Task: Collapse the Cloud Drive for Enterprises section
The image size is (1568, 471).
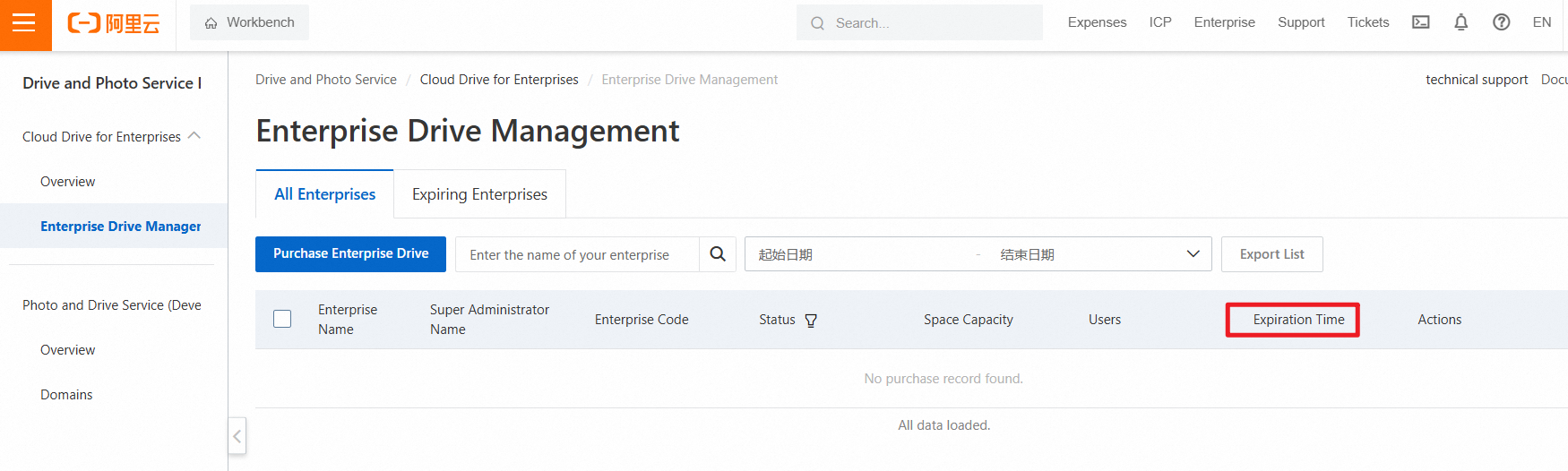Action: click(x=194, y=136)
